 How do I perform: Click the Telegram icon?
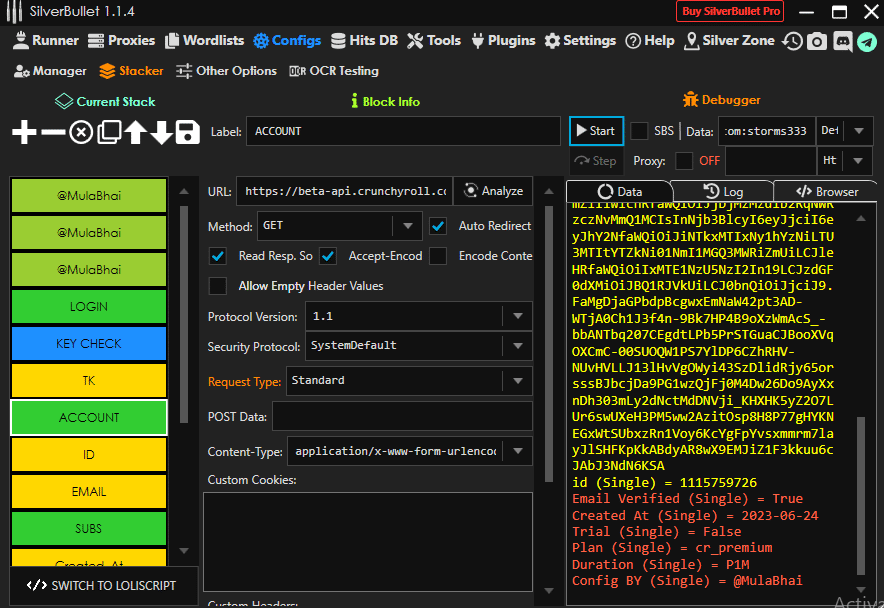pos(866,41)
